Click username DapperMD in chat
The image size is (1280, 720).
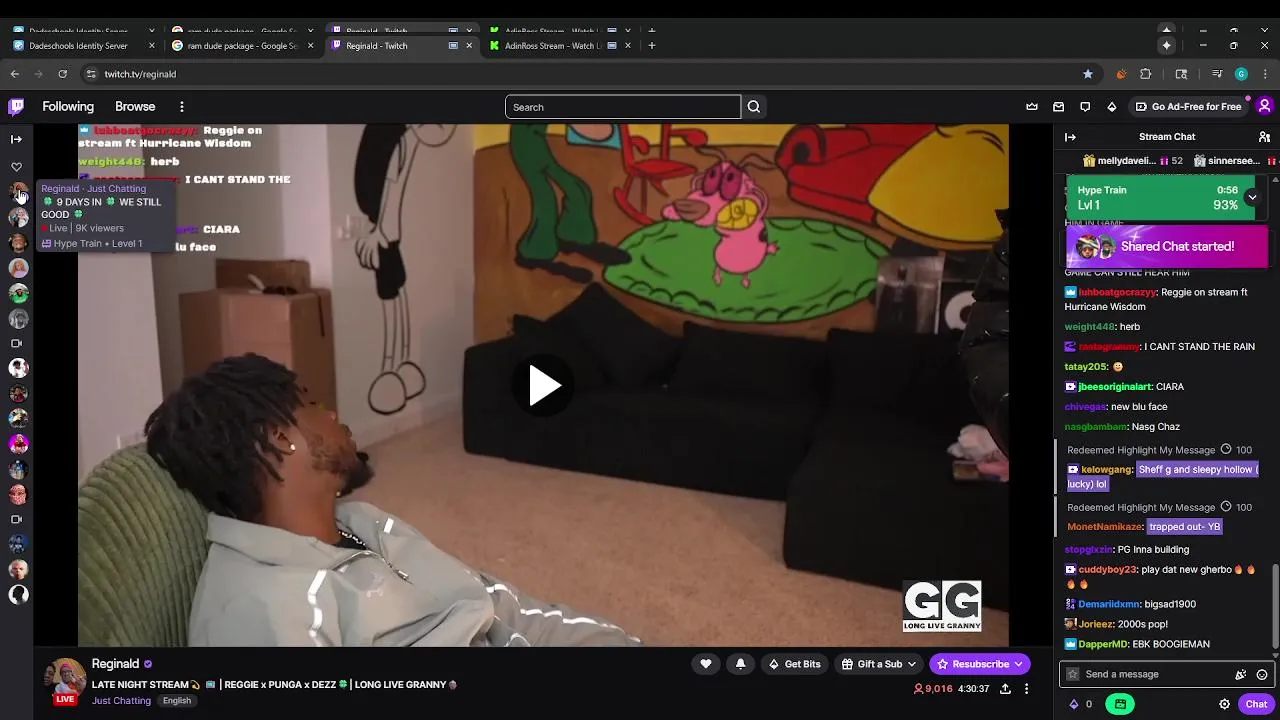pos(1103,645)
